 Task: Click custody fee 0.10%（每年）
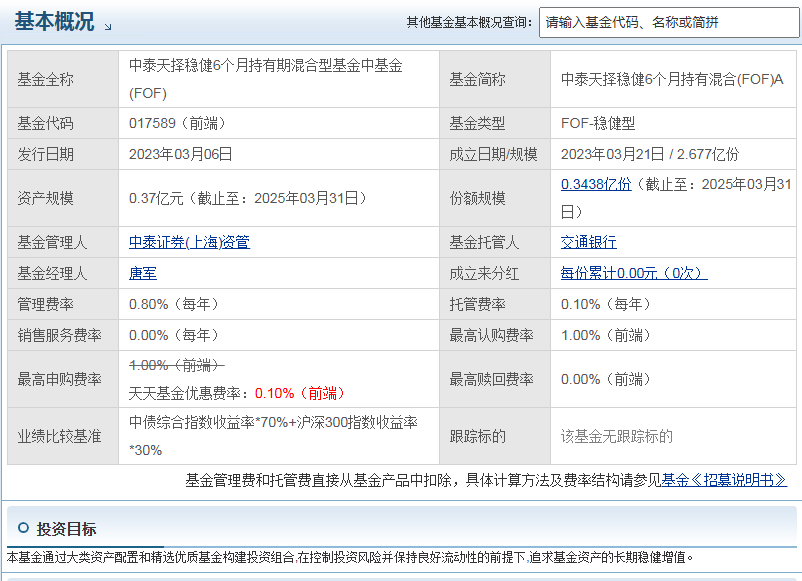607,304
